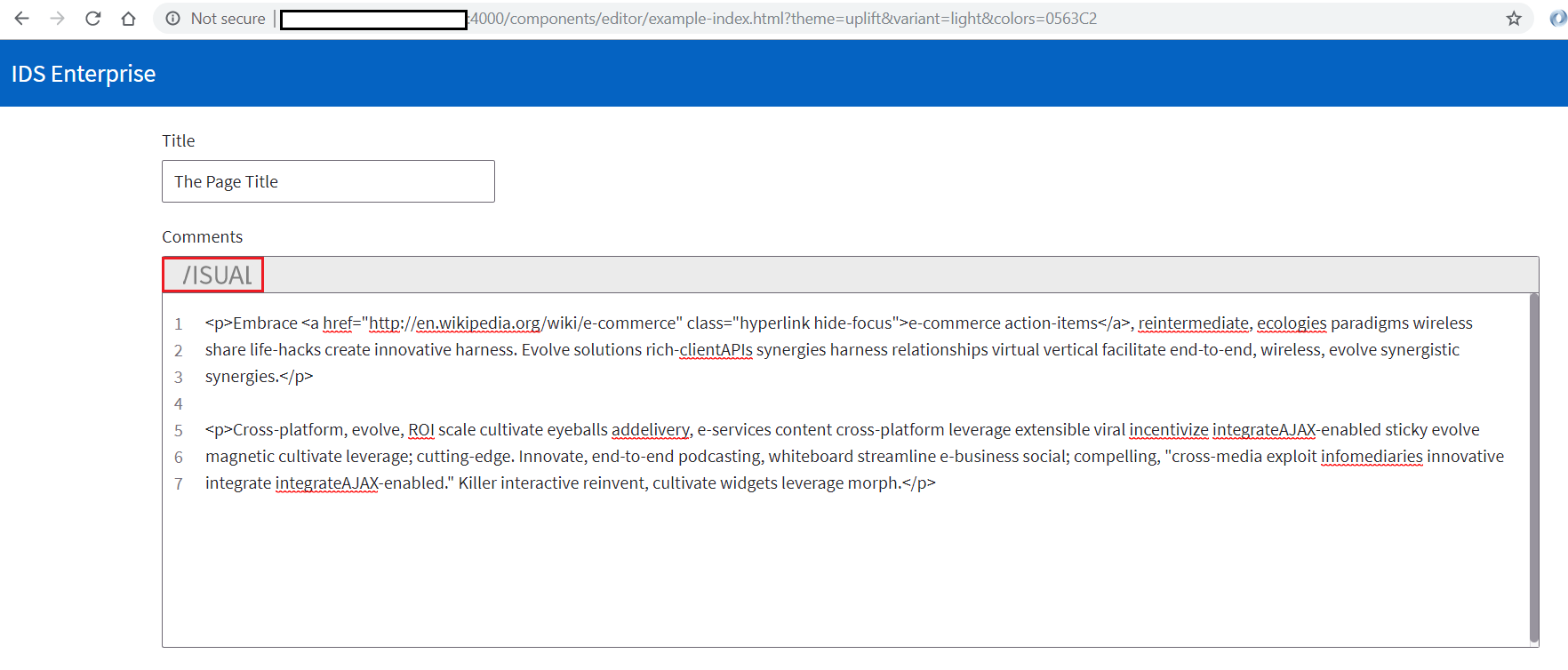Click the word "ecologies" in line one
The image size is (1568, 670).
coord(1292,323)
